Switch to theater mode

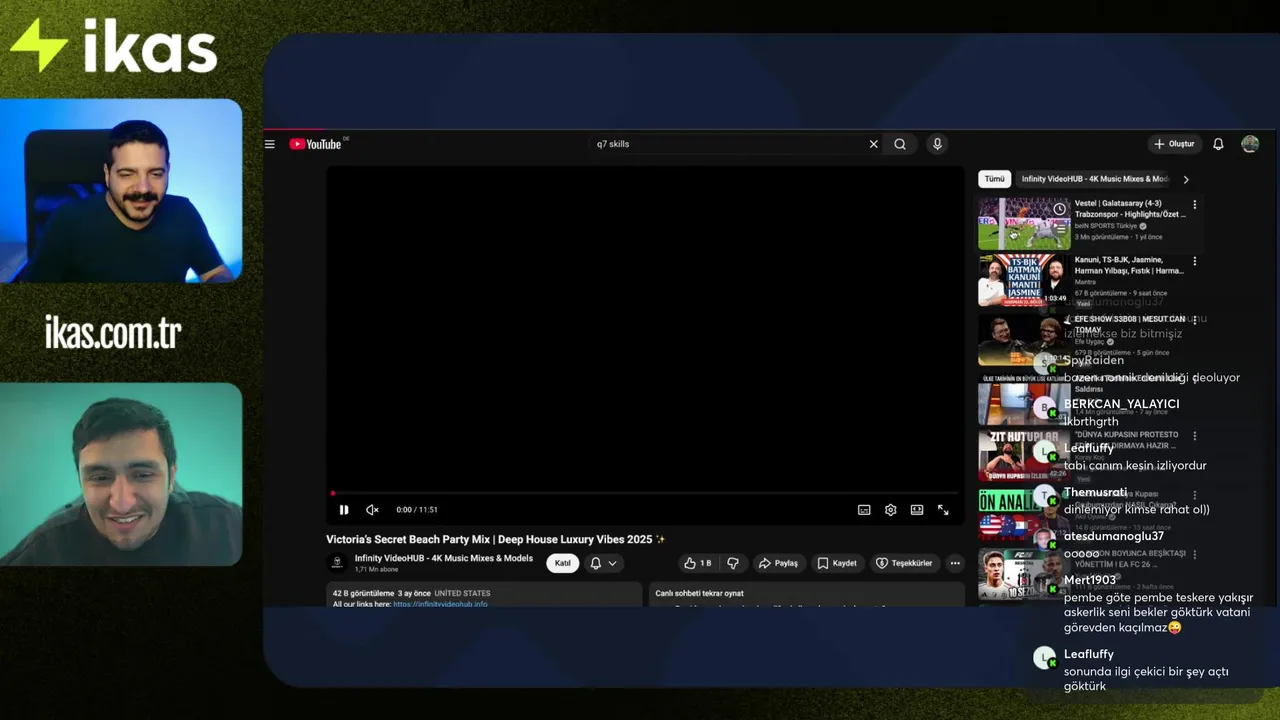[916, 510]
